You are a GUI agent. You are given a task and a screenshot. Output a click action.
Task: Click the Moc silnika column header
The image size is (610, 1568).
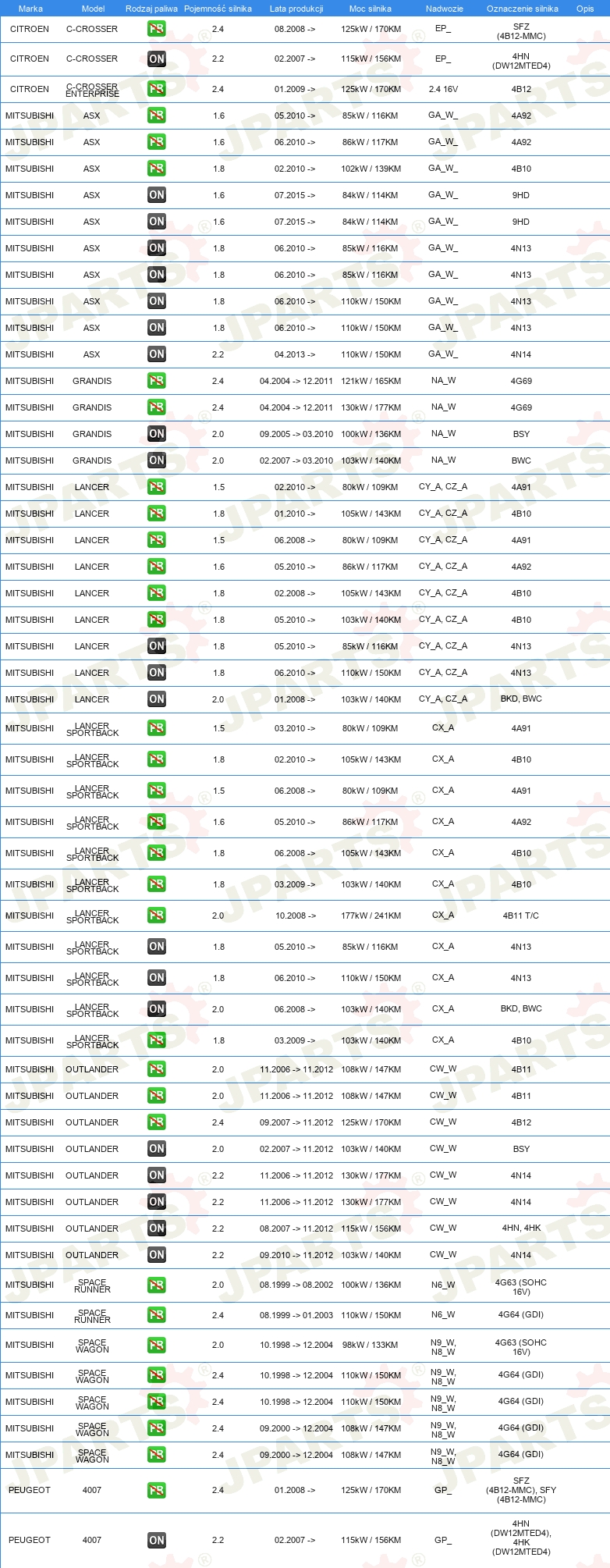[x=371, y=9]
